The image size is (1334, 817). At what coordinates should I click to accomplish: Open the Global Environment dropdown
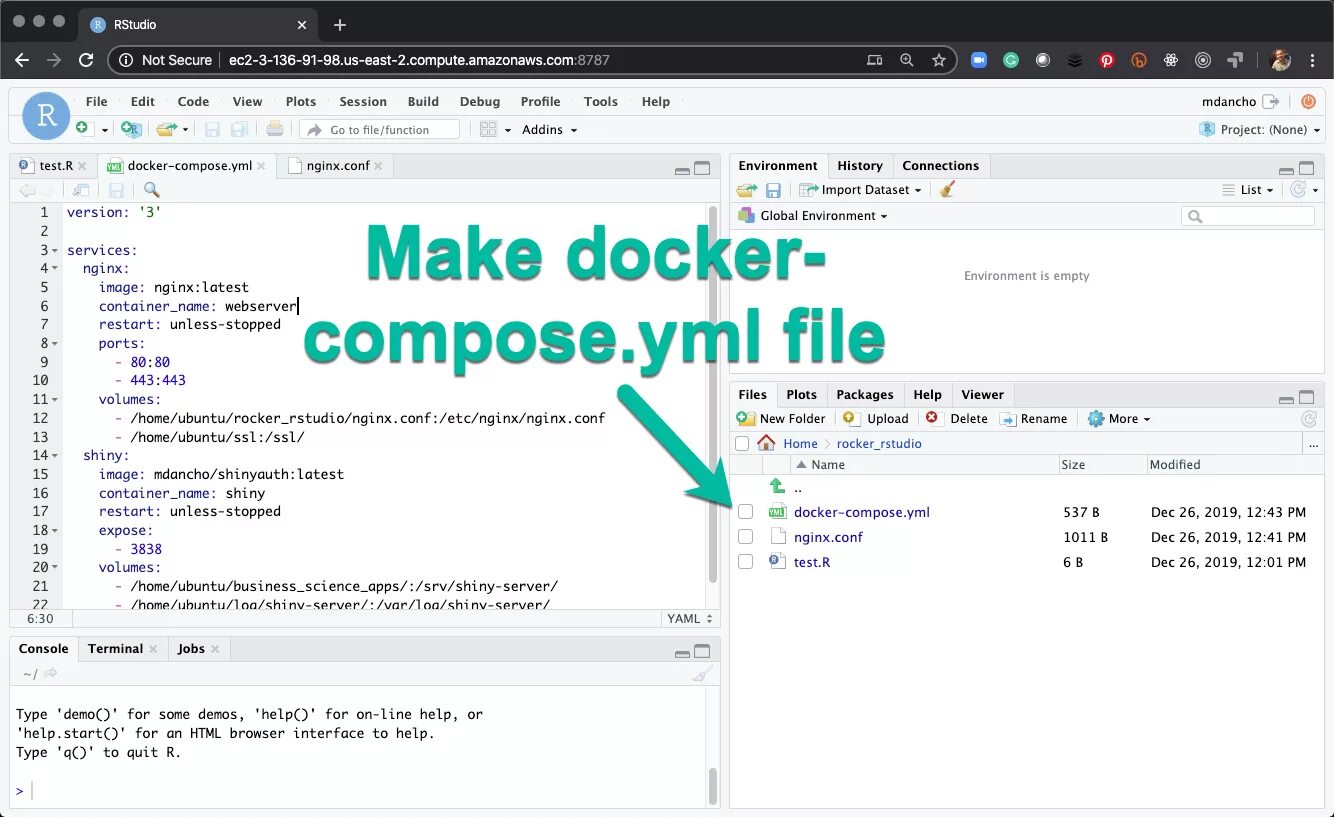pyautogui.click(x=812, y=215)
